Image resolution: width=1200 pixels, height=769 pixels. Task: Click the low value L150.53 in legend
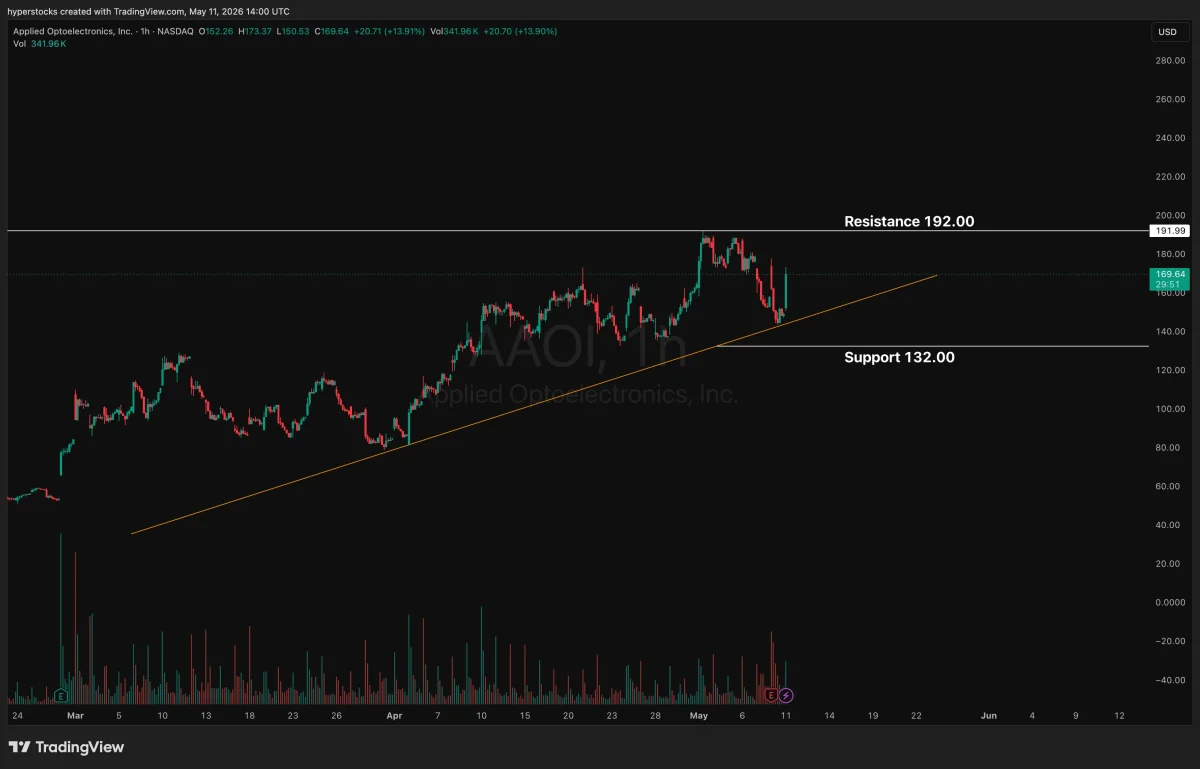click(295, 32)
